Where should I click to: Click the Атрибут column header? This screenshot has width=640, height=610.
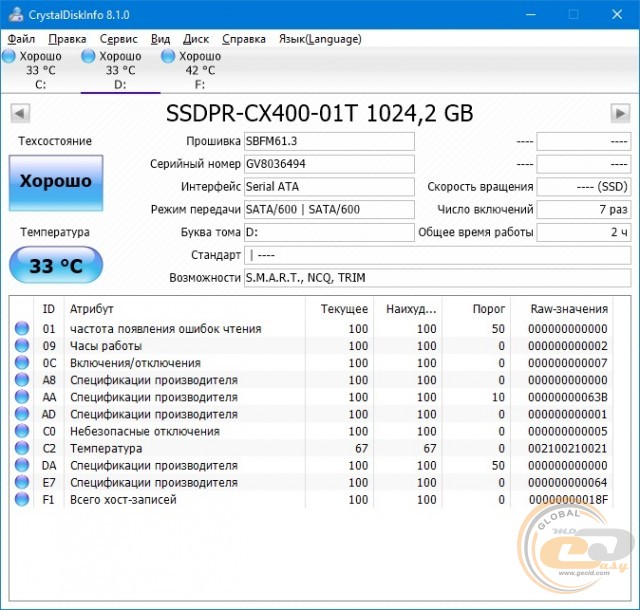pos(184,309)
